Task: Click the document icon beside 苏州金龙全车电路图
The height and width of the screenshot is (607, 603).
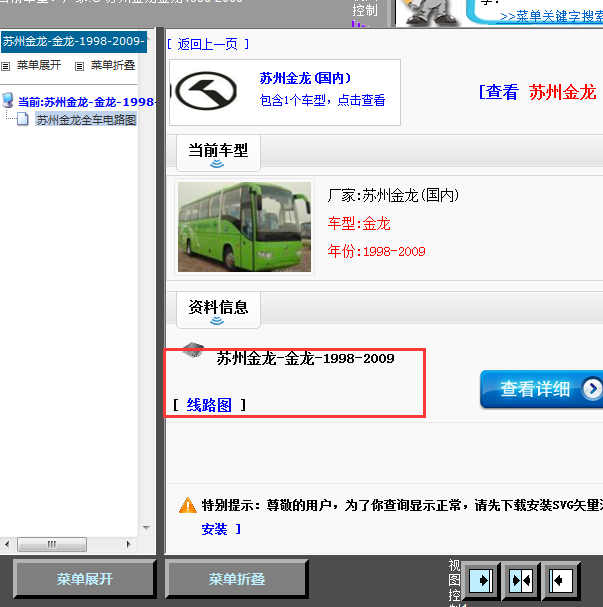Action: pyautogui.click(x=23, y=119)
